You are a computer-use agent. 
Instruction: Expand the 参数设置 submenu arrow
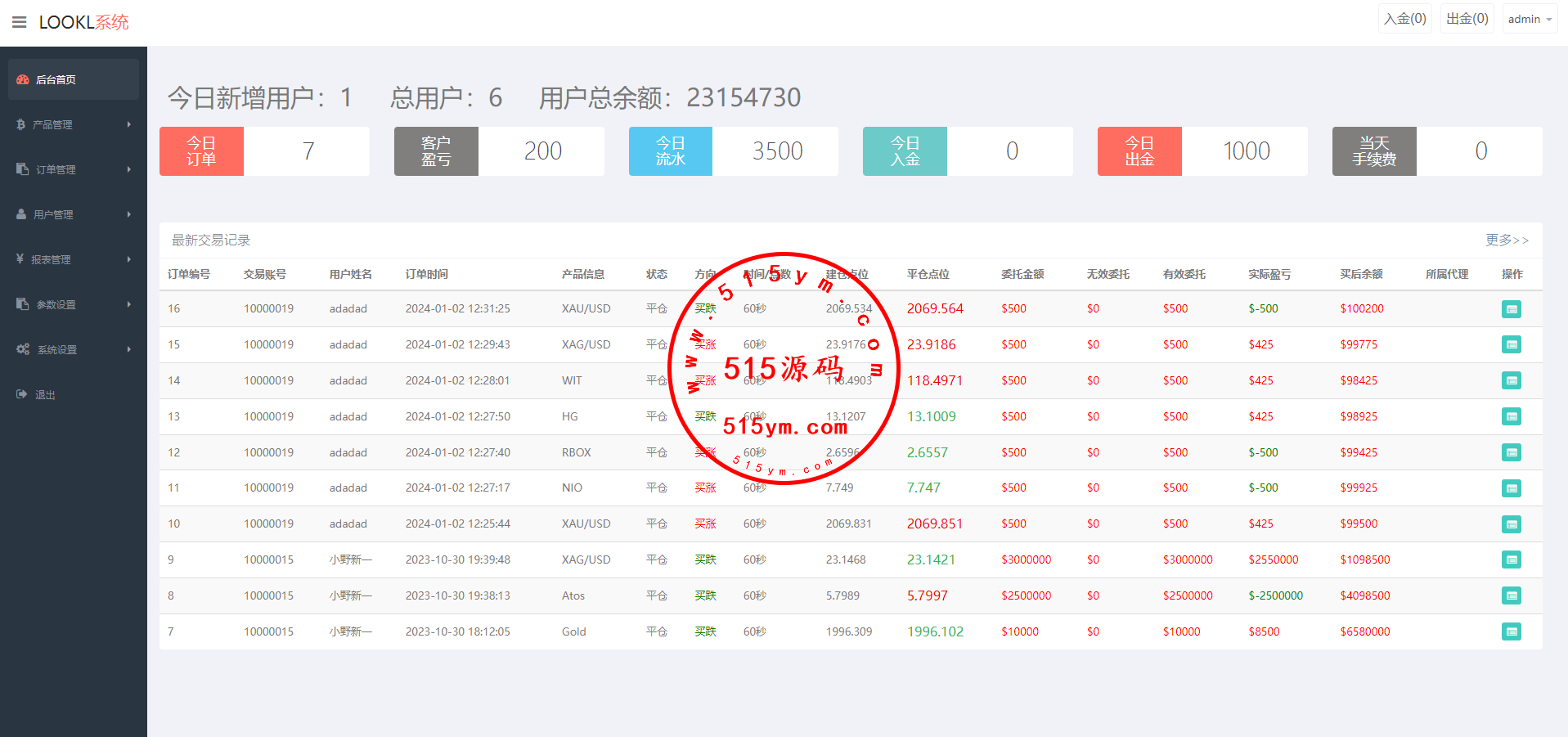point(128,304)
